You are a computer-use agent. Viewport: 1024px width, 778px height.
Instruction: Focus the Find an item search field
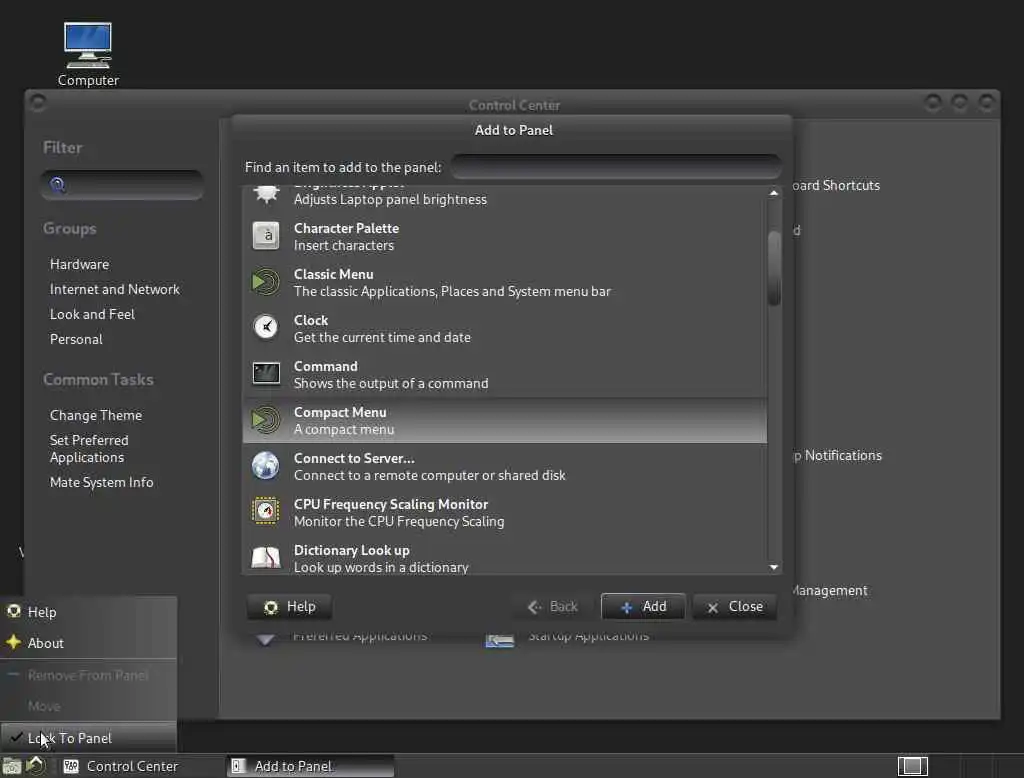pos(616,167)
